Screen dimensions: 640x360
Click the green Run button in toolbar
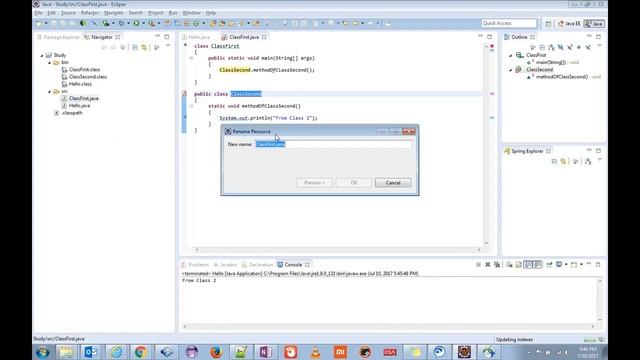(136, 23)
